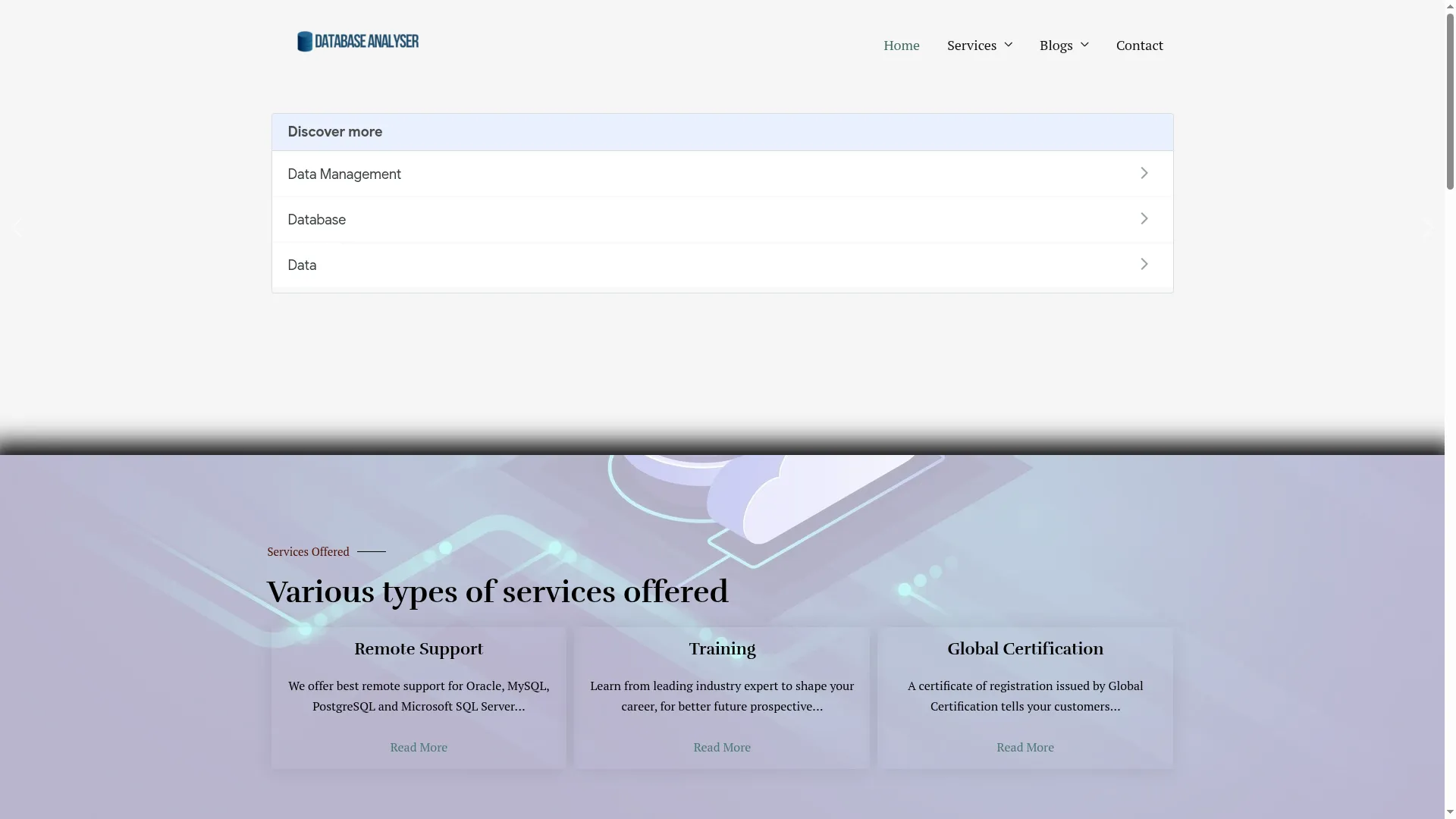Image resolution: width=1456 pixels, height=819 pixels.
Task: Click the Database Analyser logo
Action: [358, 42]
